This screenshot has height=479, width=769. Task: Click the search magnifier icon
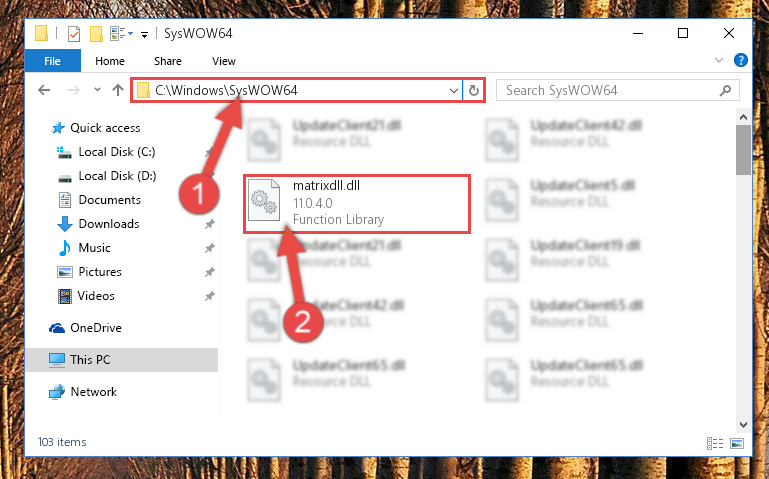pyautogui.click(x=725, y=91)
